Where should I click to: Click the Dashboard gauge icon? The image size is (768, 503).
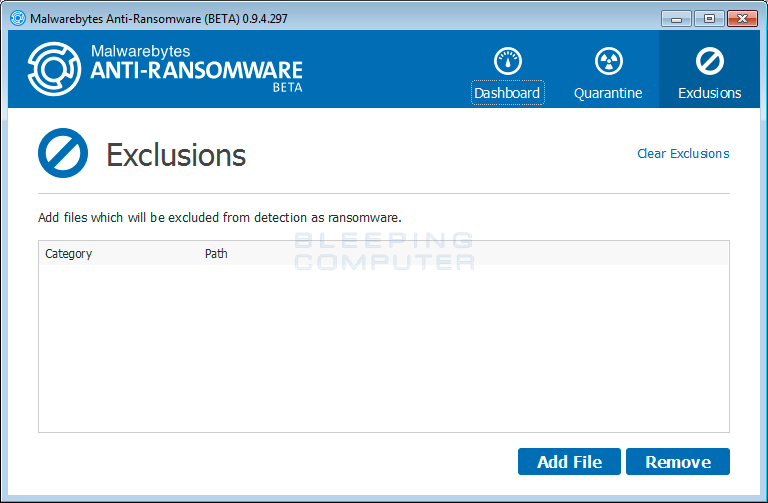pos(508,61)
